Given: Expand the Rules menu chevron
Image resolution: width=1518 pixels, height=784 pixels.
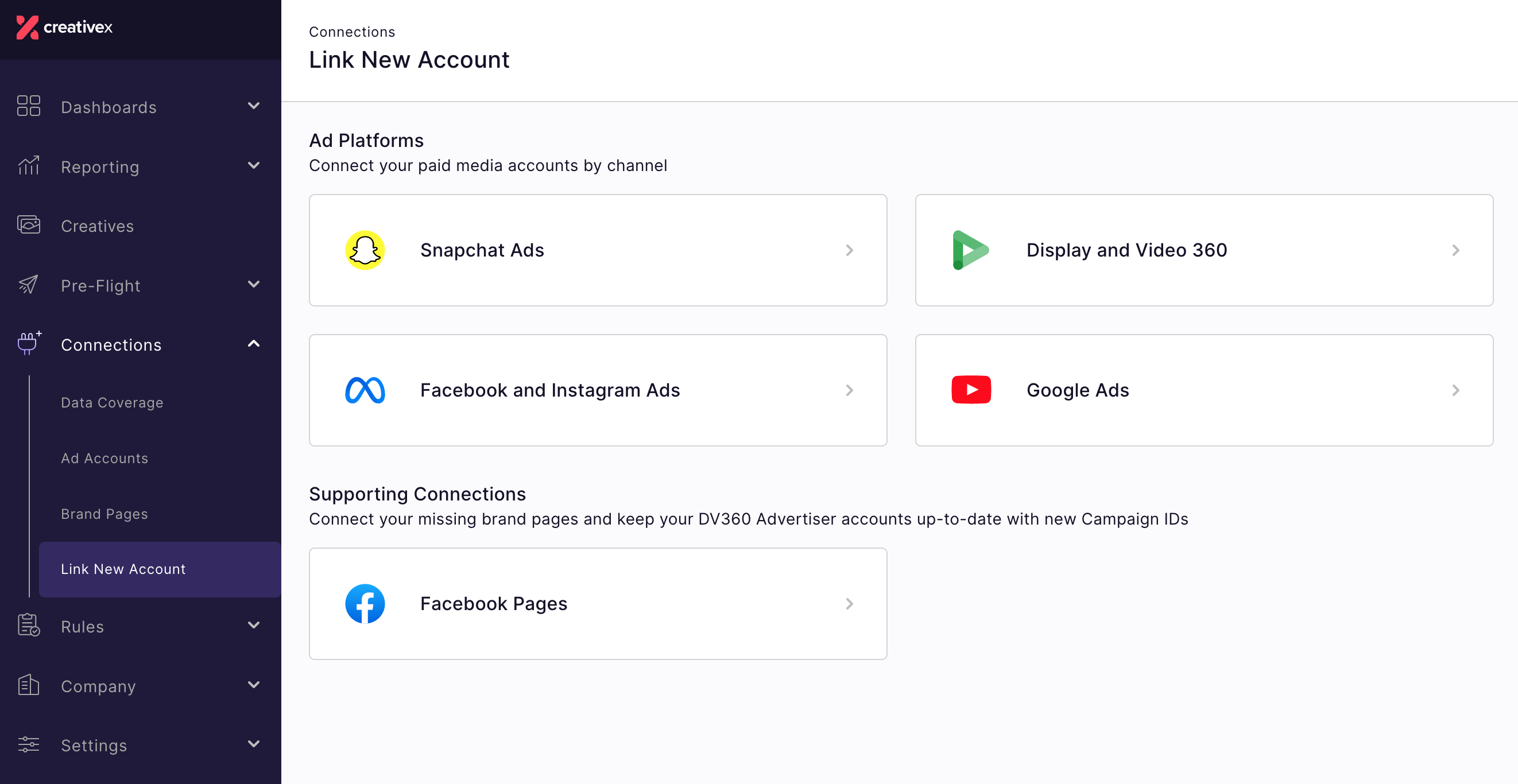Looking at the screenshot, I should (253, 626).
